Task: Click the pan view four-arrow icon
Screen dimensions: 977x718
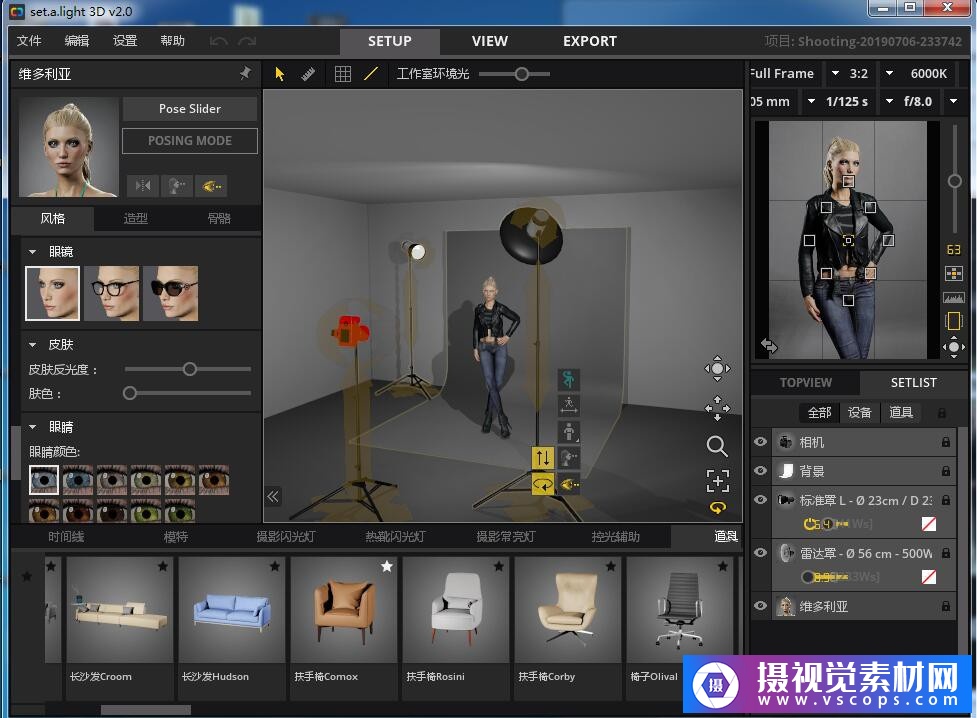Action: 717,408
